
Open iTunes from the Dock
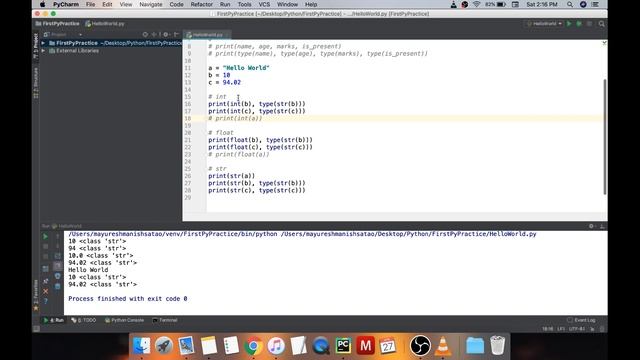tap(276, 346)
